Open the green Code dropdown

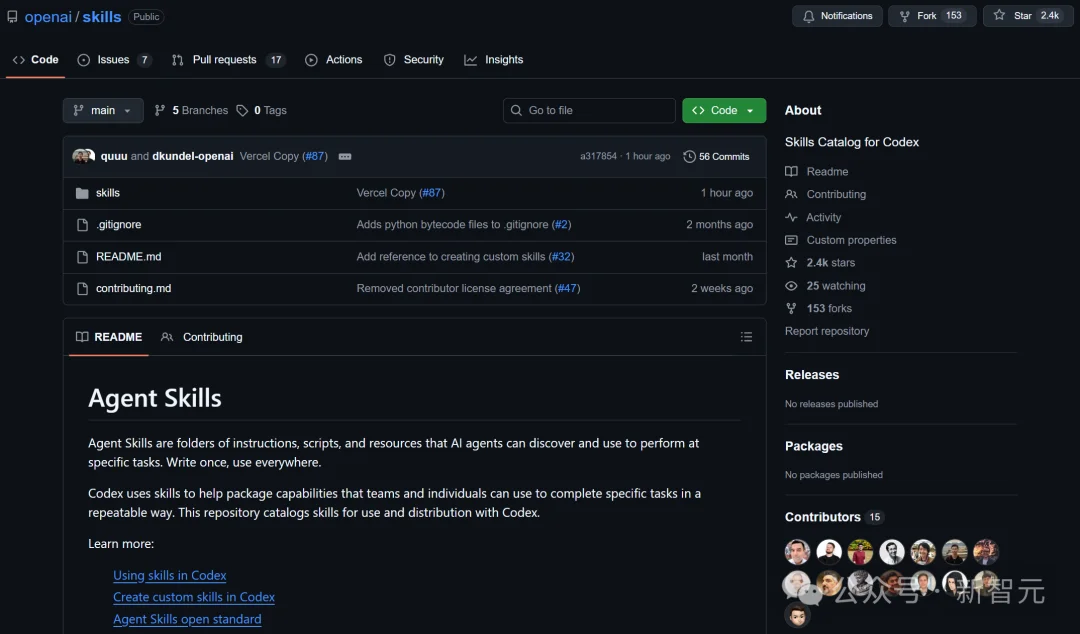click(723, 110)
